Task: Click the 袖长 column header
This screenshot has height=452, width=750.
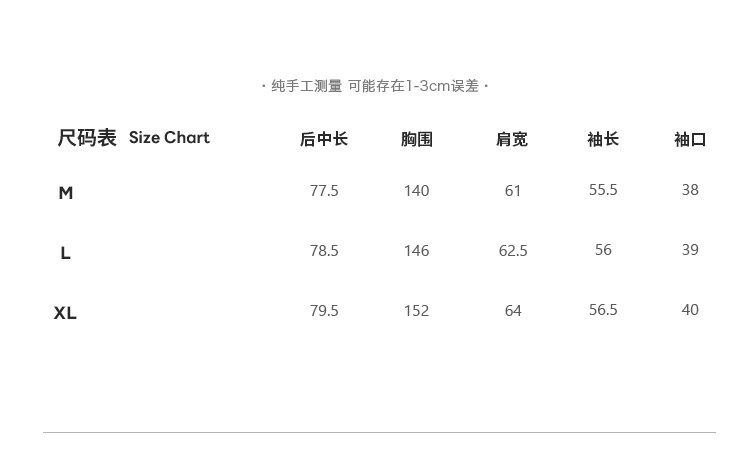Action: [603, 139]
